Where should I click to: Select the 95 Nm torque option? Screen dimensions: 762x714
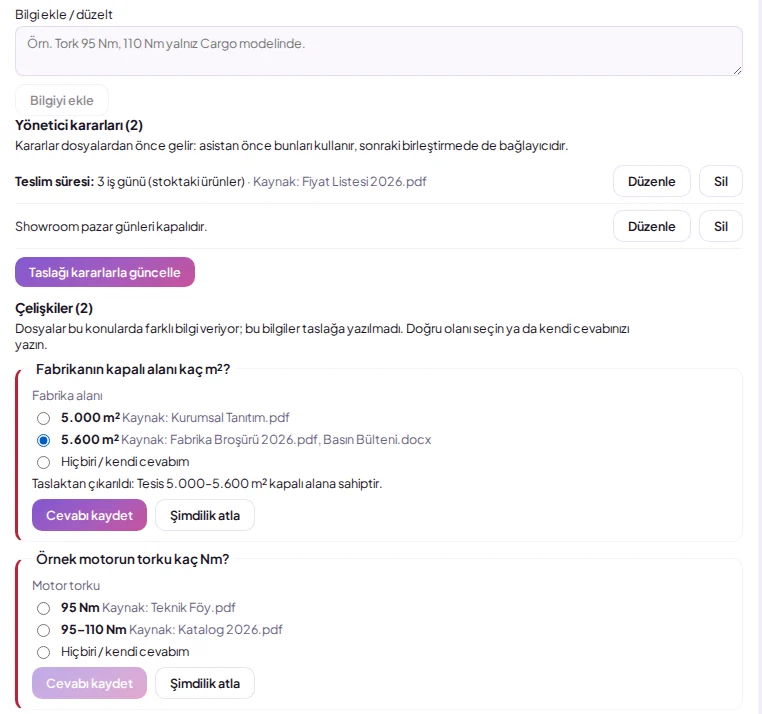point(43,608)
